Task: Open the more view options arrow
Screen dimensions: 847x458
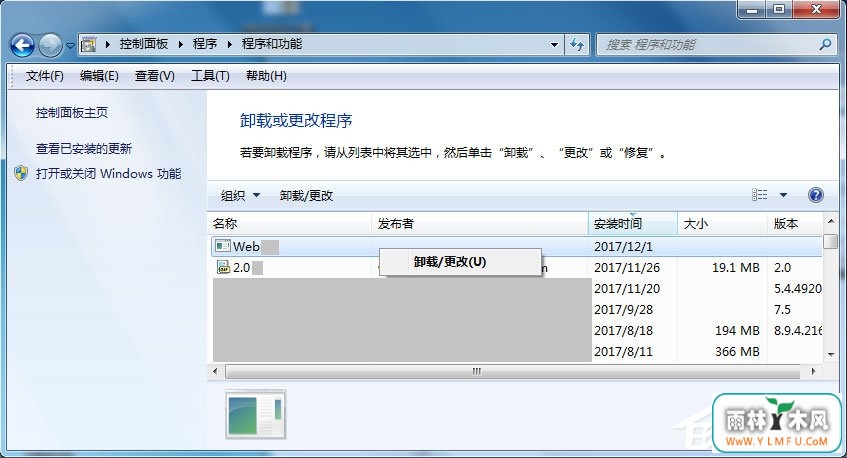Action: [x=783, y=195]
